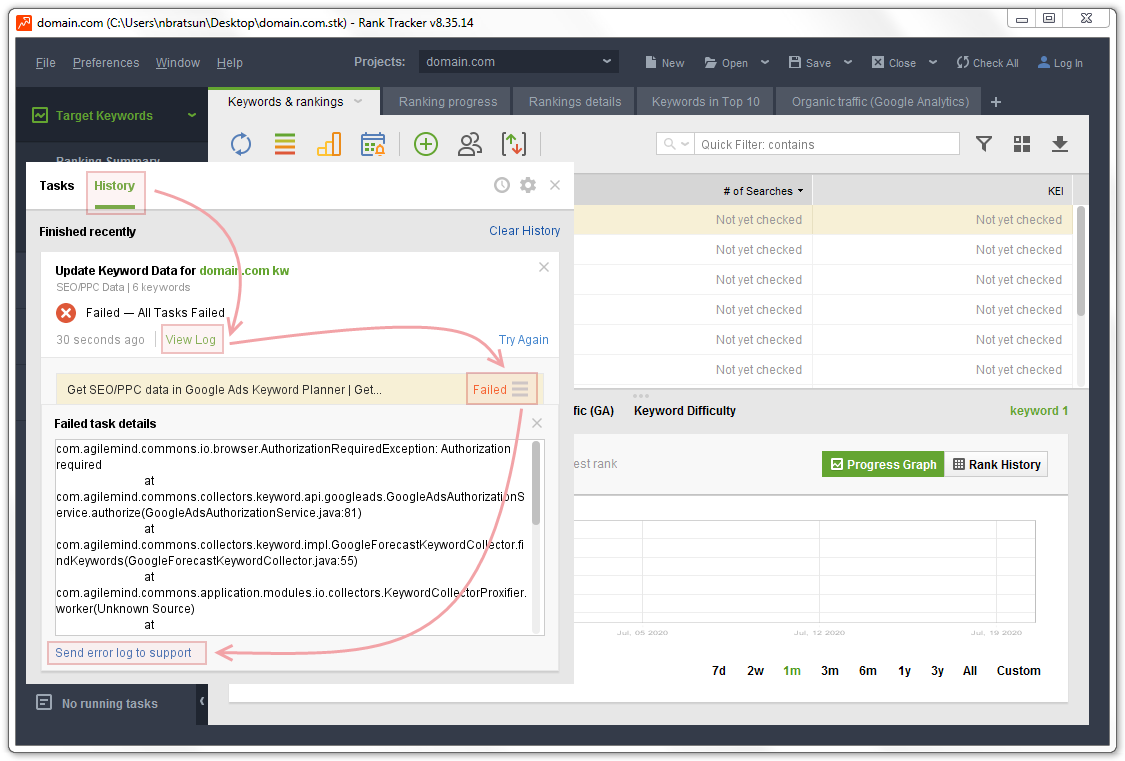Toggle the Rank History view

(997, 464)
